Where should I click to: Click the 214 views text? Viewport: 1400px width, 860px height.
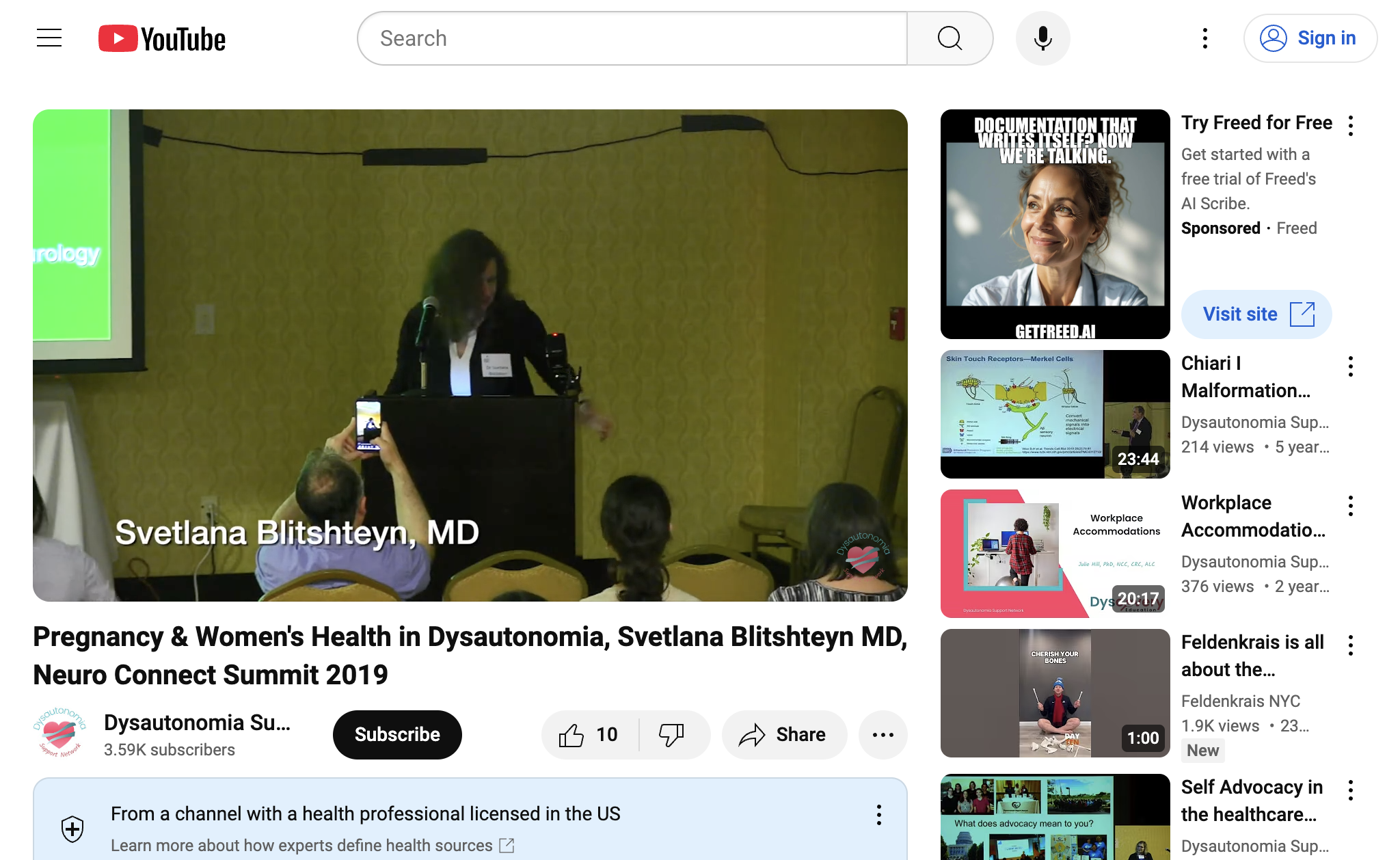tap(1217, 447)
